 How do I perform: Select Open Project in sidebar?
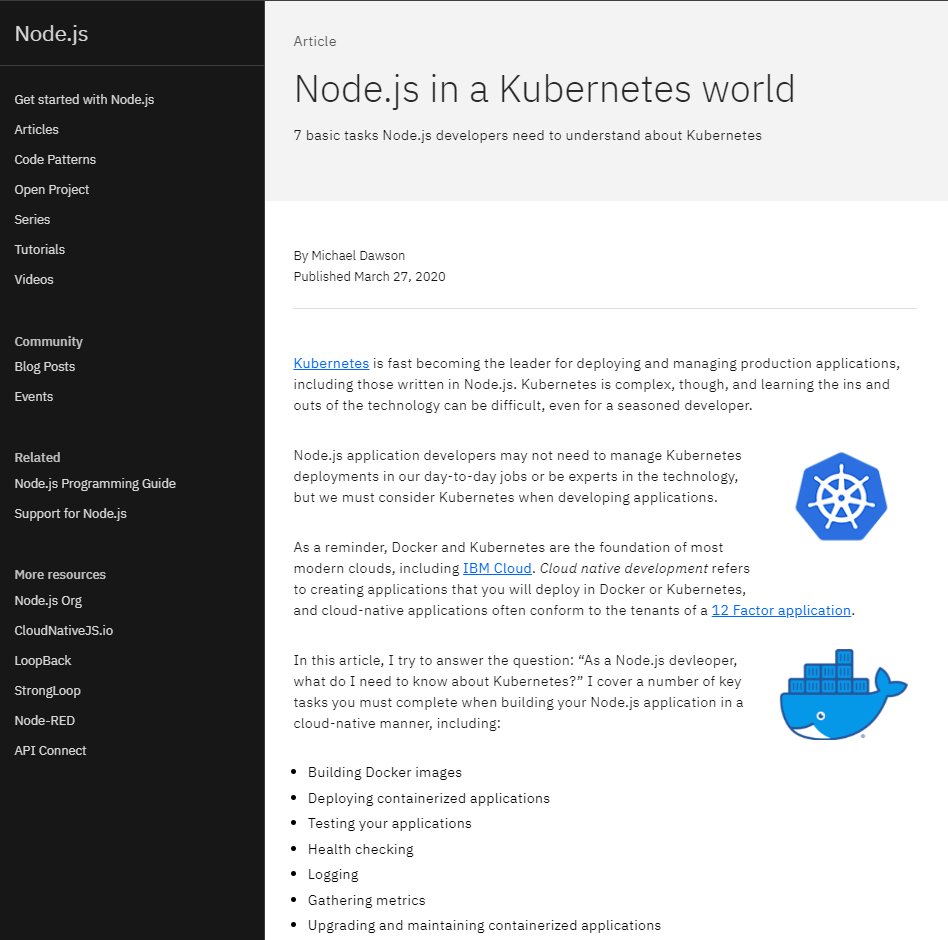pos(51,190)
